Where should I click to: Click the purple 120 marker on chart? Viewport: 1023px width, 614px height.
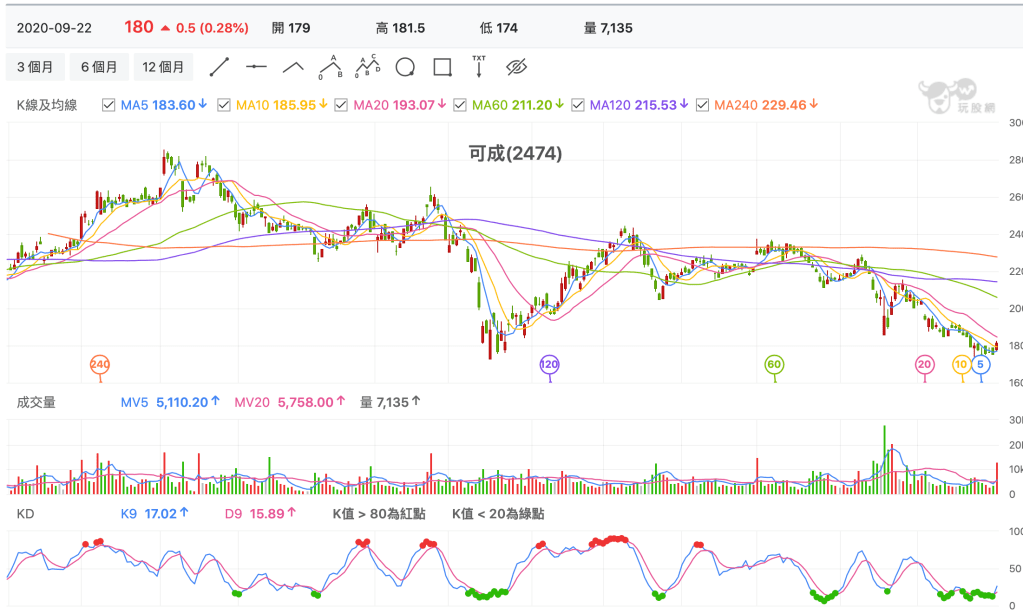pyautogui.click(x=549, y=365)
